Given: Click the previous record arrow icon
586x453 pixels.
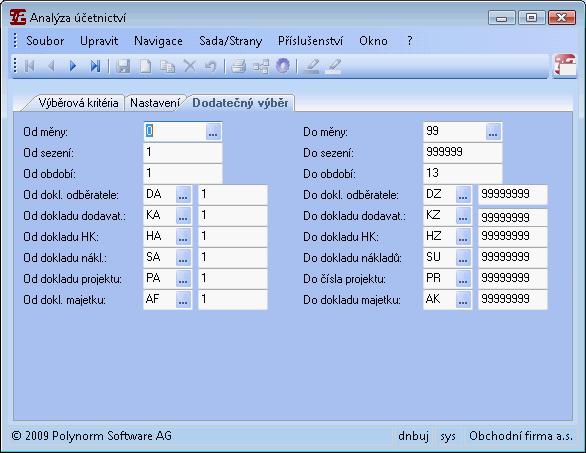Looking at the screenshot, I should [x=52, y=66].
